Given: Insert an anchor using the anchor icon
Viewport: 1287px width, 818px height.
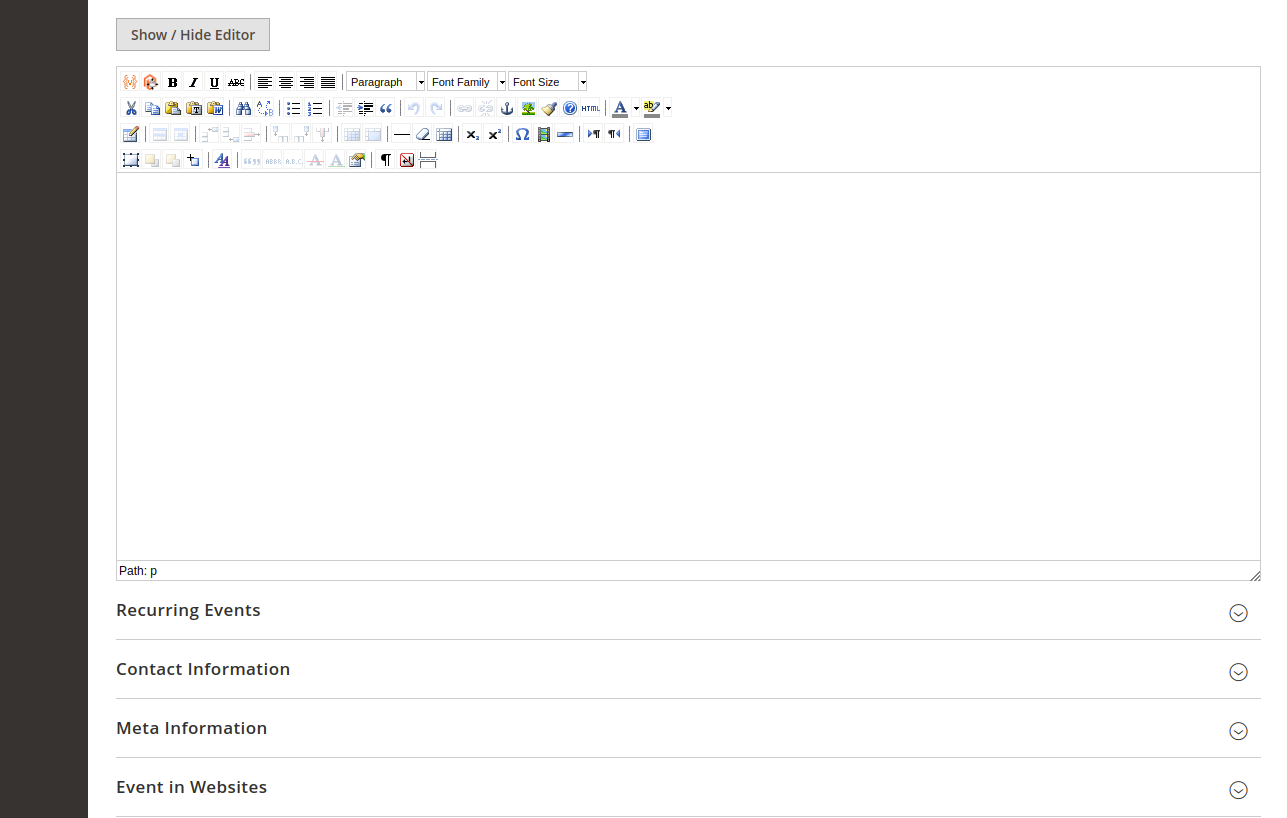Looking at the screenshot, I should tap(506, 108).
